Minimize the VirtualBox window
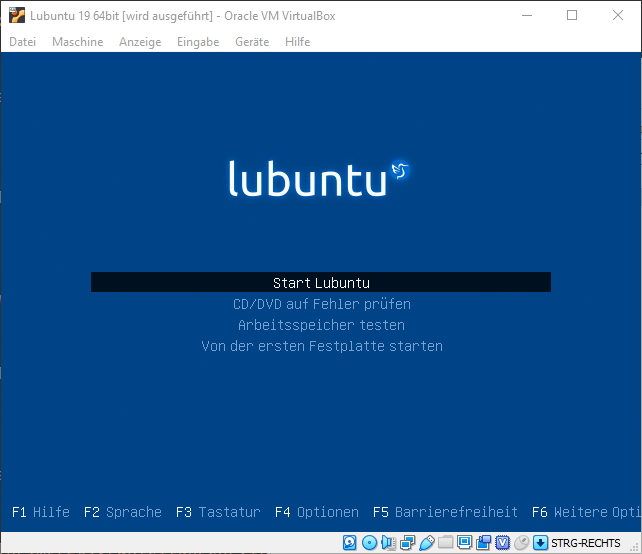The image size is (642, 554). point(527,16)
